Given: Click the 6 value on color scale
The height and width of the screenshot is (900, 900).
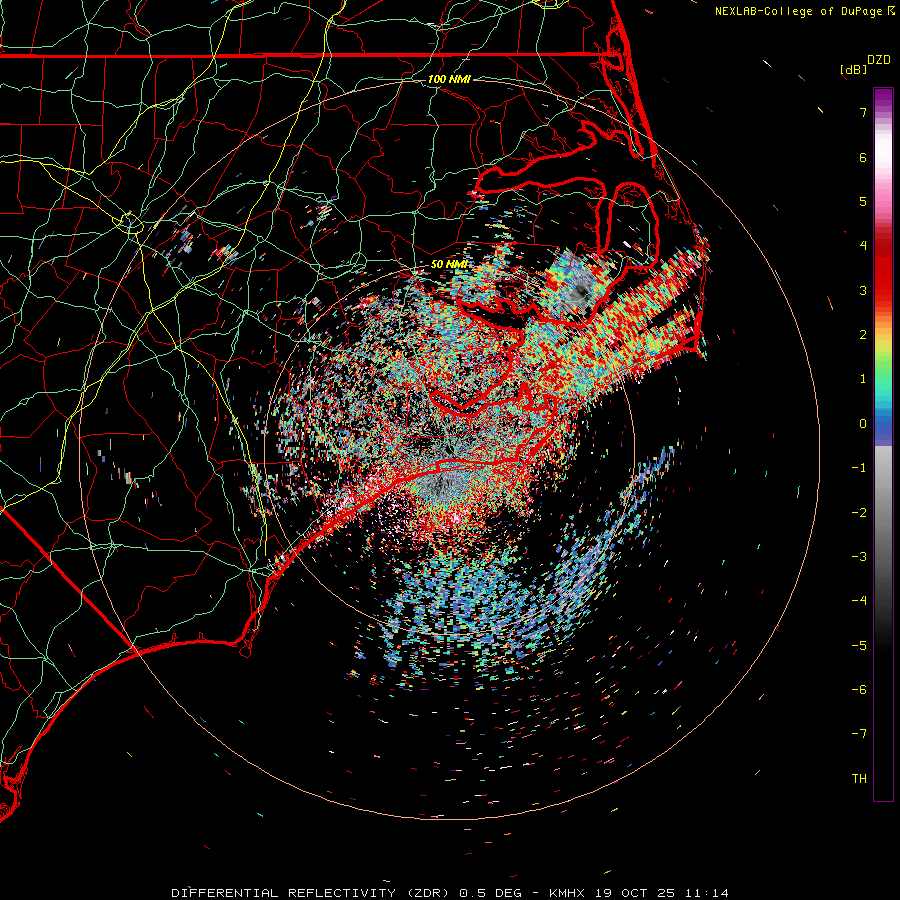Looking at the screenshot, I should [x=863, y=157].
